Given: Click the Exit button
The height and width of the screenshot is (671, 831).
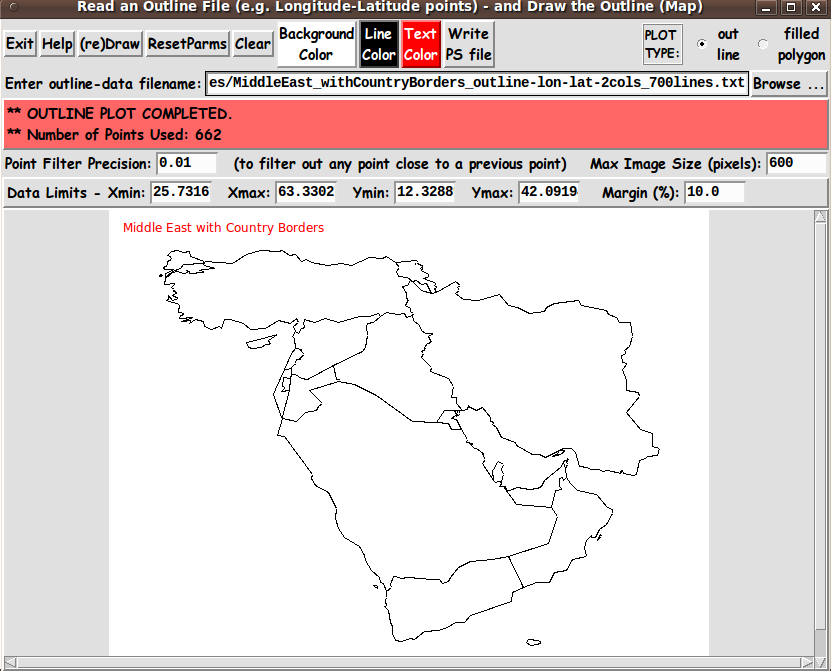Looking at the screenshot, I should click(x=20, y=44).
